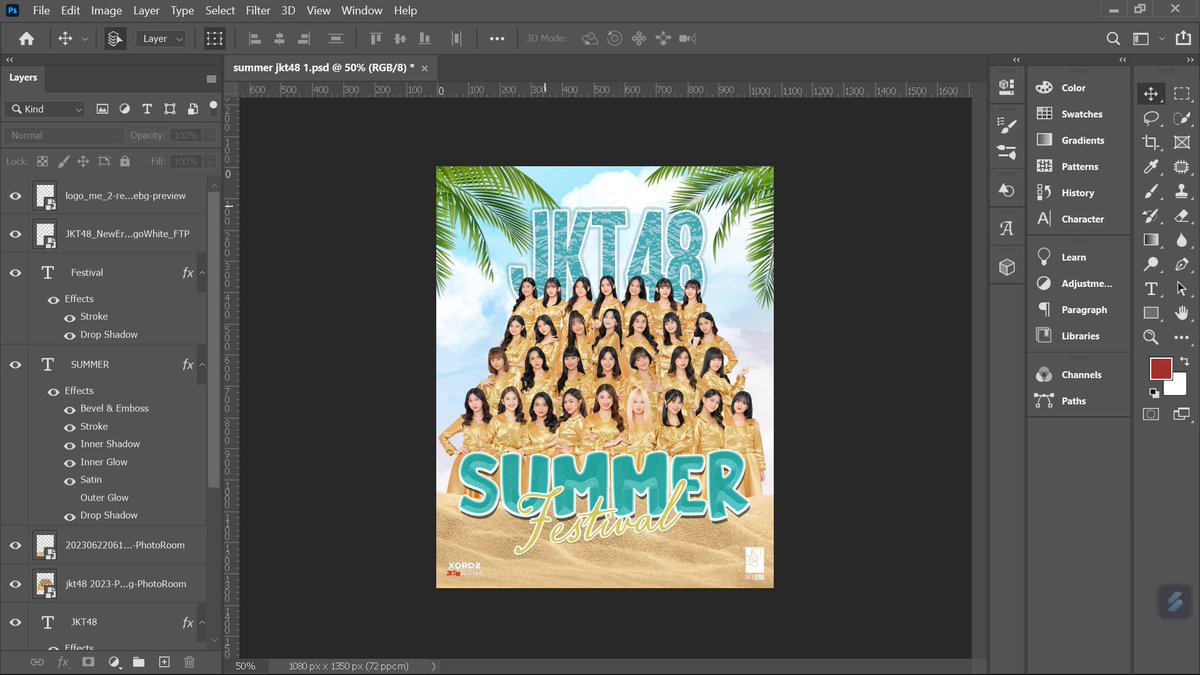The width and height of the screenshot is (1200, 675).
Task: Open the Kind filter dropdown
Action: [x=45, y=109]
